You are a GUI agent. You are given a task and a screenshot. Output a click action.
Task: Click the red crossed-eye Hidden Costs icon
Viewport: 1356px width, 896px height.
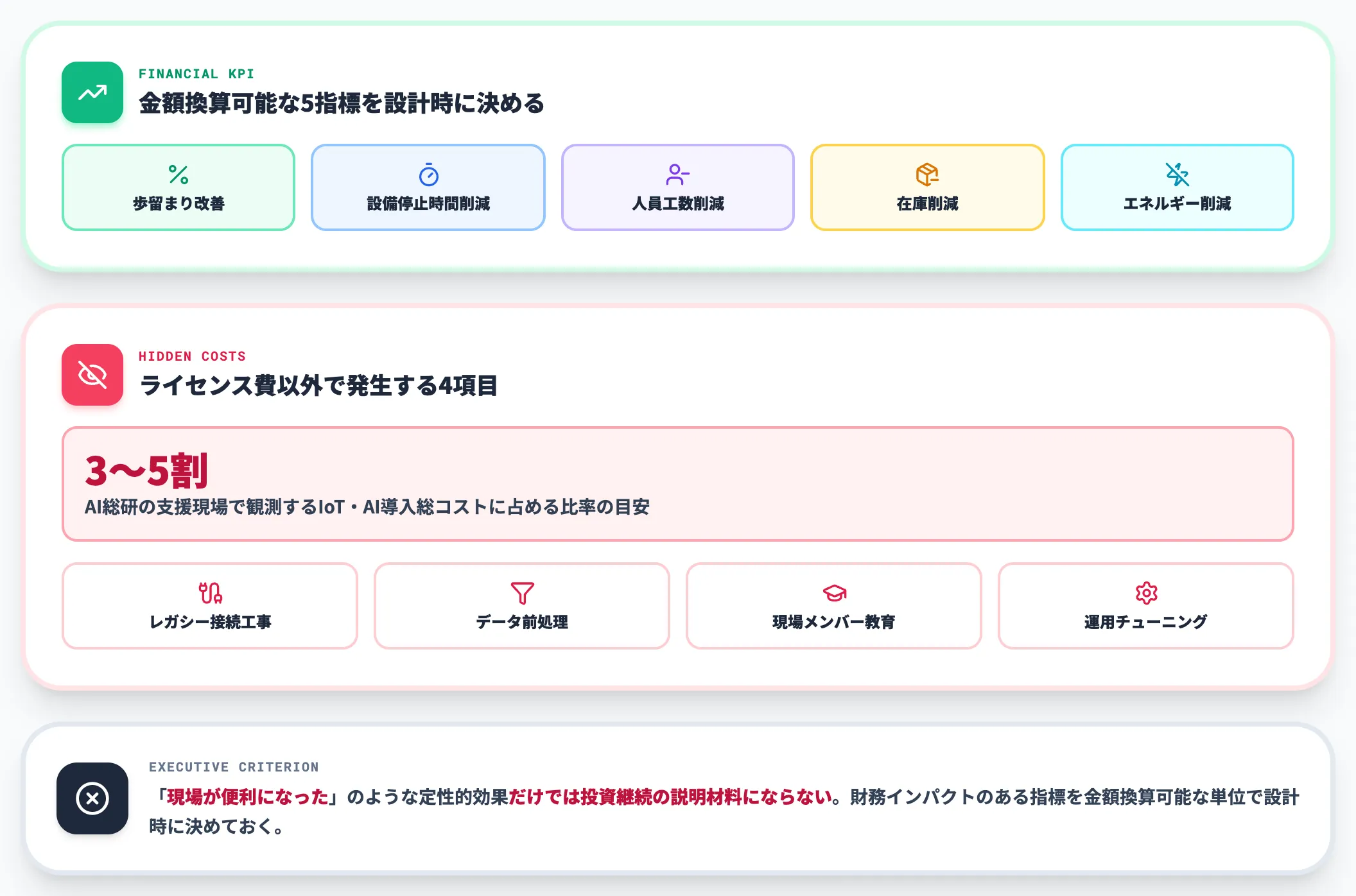(x=92, y=375)
